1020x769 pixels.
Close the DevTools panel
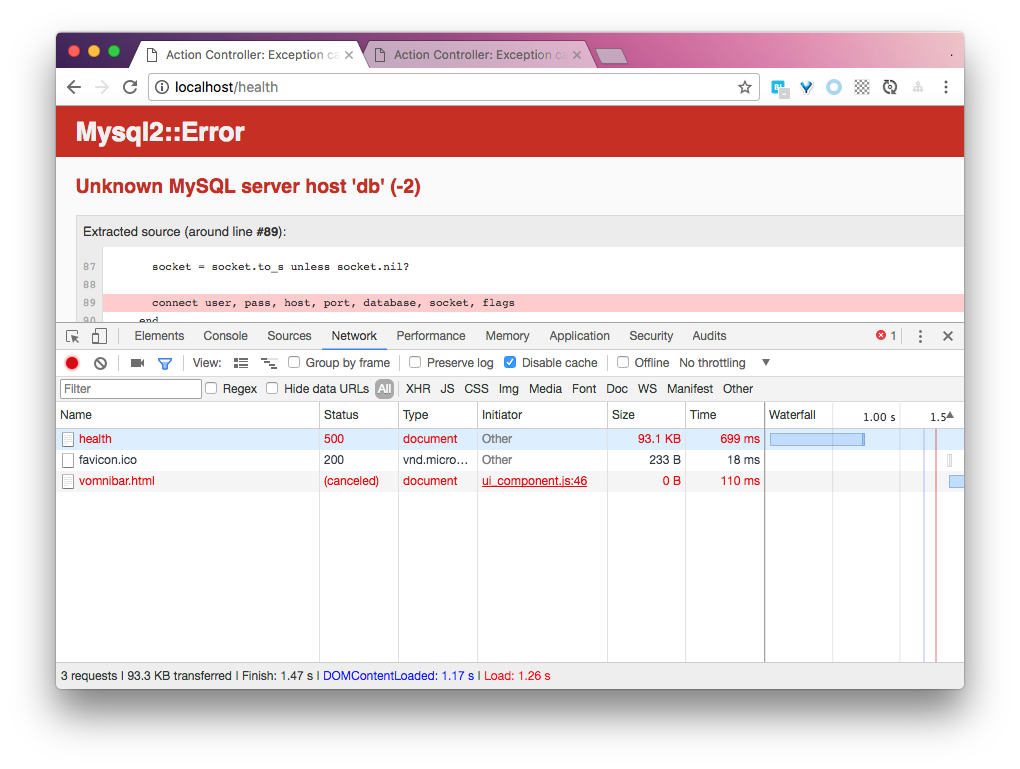pos(948,336)
